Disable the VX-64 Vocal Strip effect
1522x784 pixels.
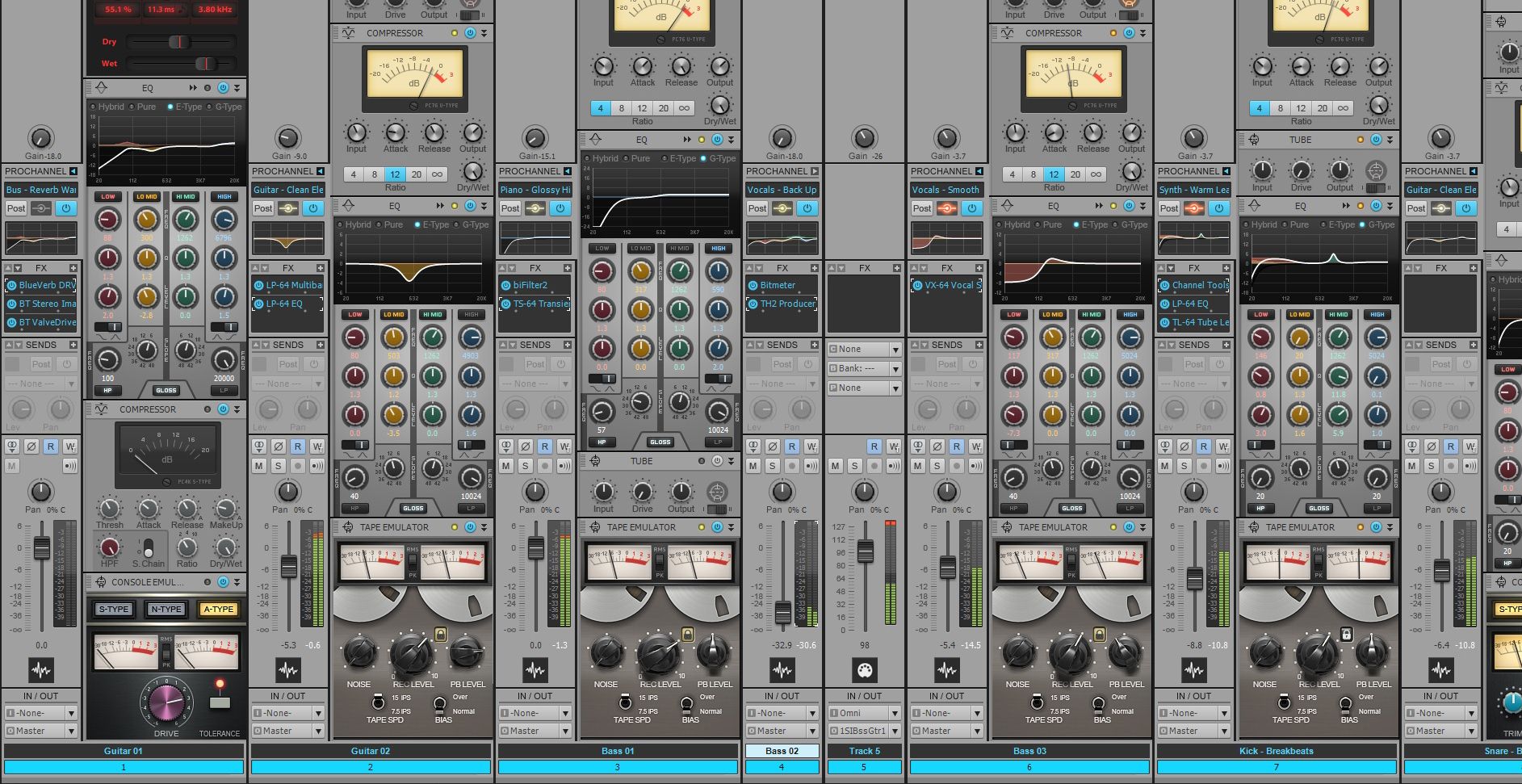[x=918, y=285]
